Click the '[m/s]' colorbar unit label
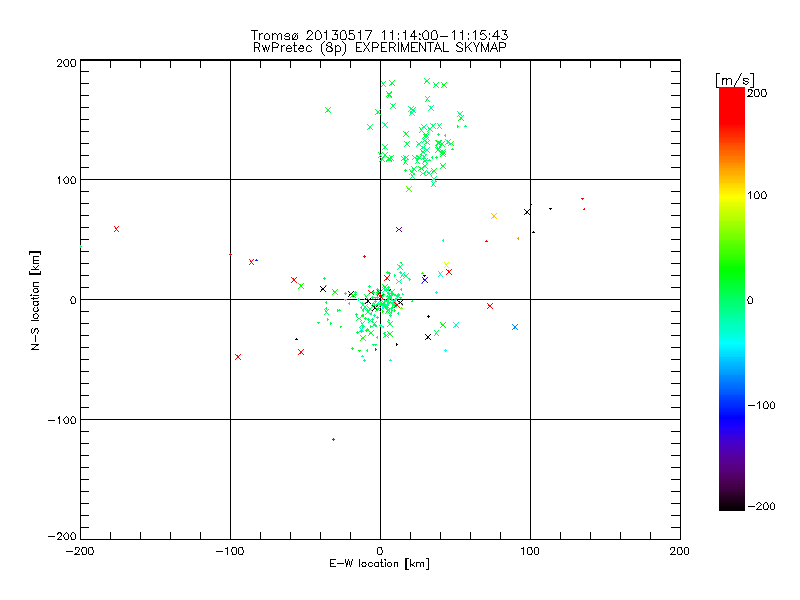The width and height of the screenshot is (800, 600). pos(735,80)
